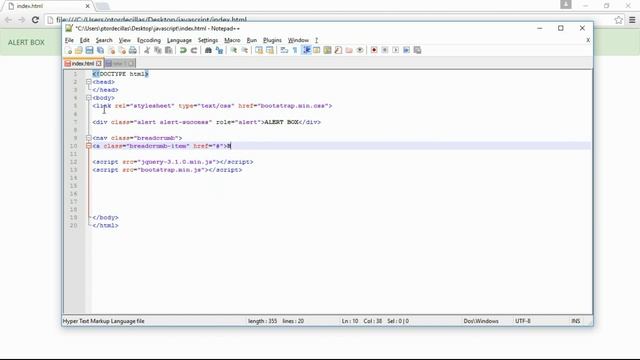Screen dimensions: 640x360
Task: Collapse the nav breadcrumb fold marker
Action: [89, 138]
